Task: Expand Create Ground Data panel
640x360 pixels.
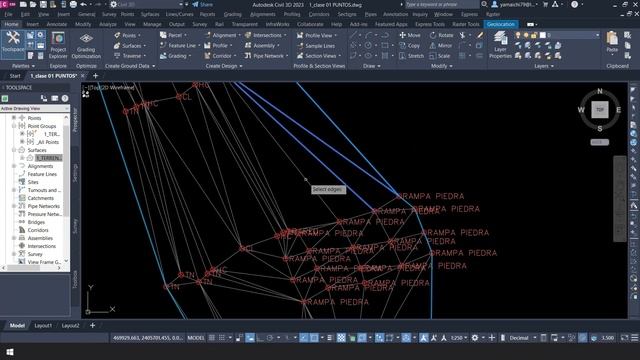Action: pyautogui.click(x=130, y=66)
